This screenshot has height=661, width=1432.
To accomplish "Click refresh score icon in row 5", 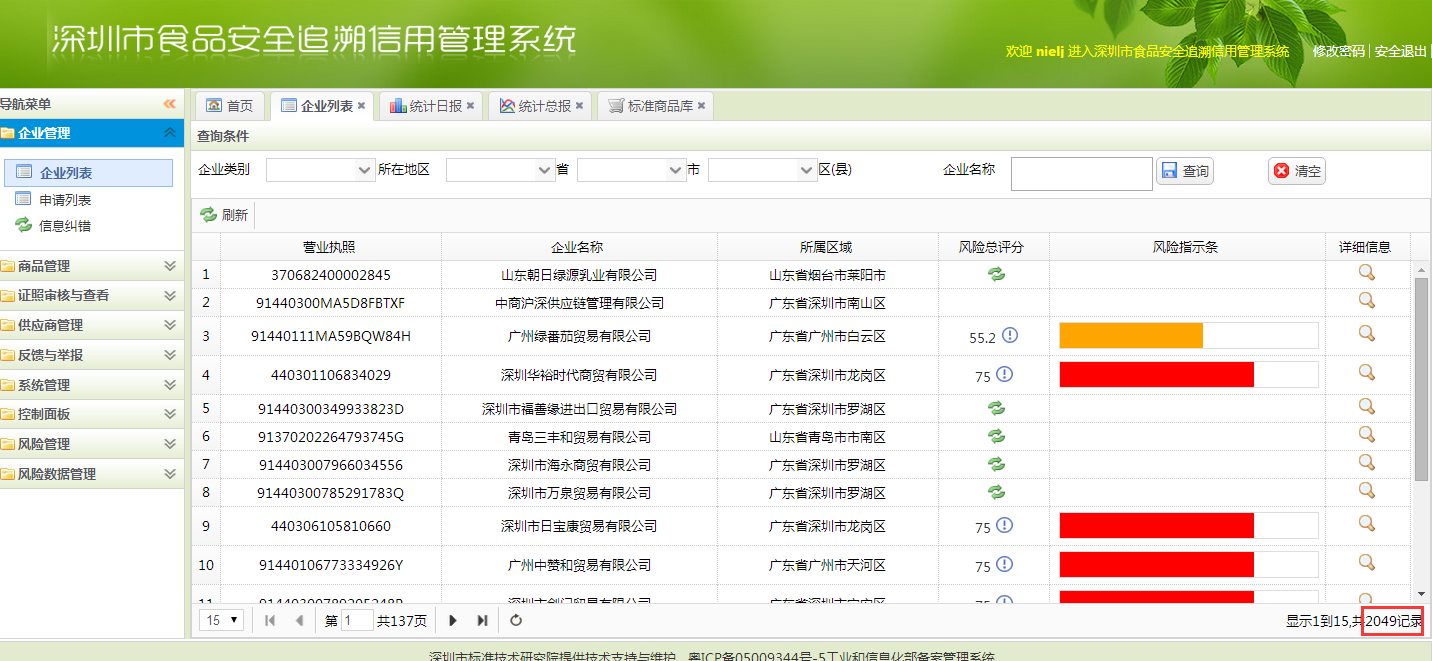I will [x=996, y=408].
